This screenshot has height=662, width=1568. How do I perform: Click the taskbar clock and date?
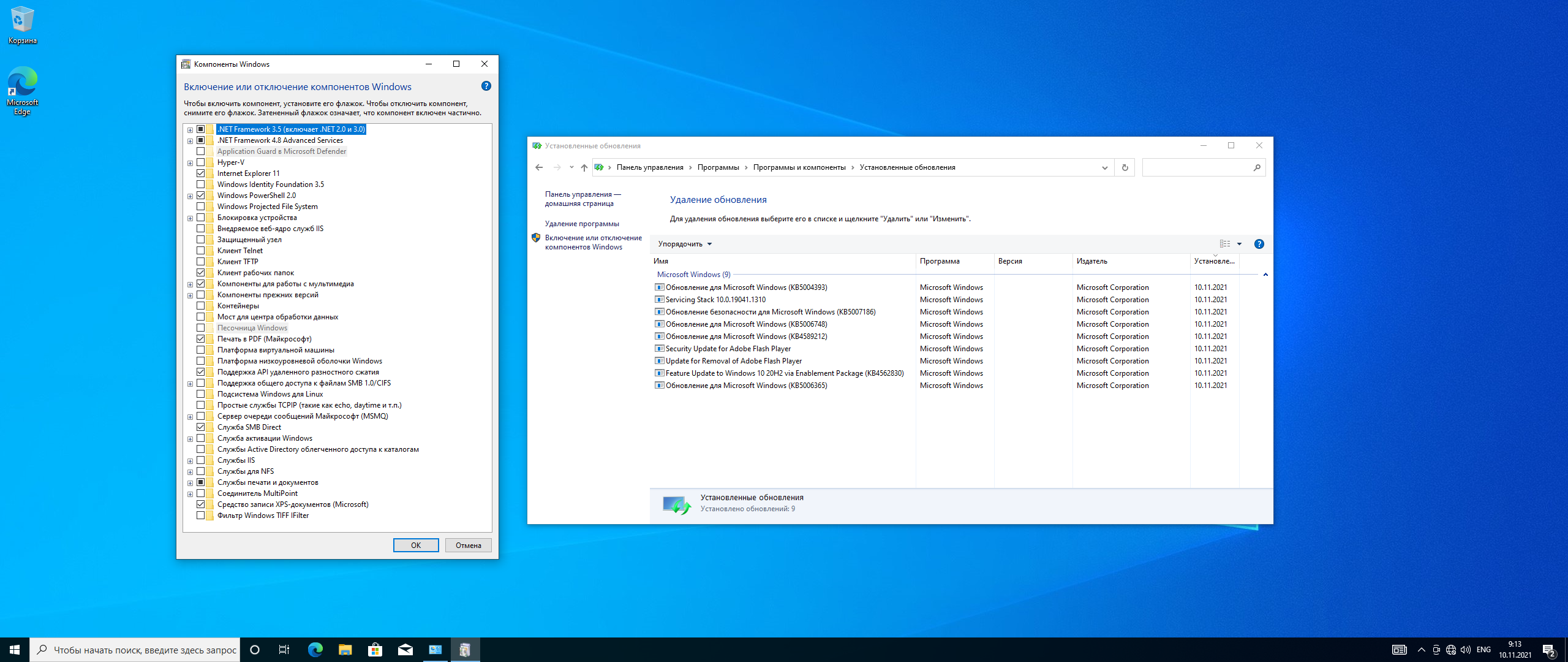(x=1515, y=650)
